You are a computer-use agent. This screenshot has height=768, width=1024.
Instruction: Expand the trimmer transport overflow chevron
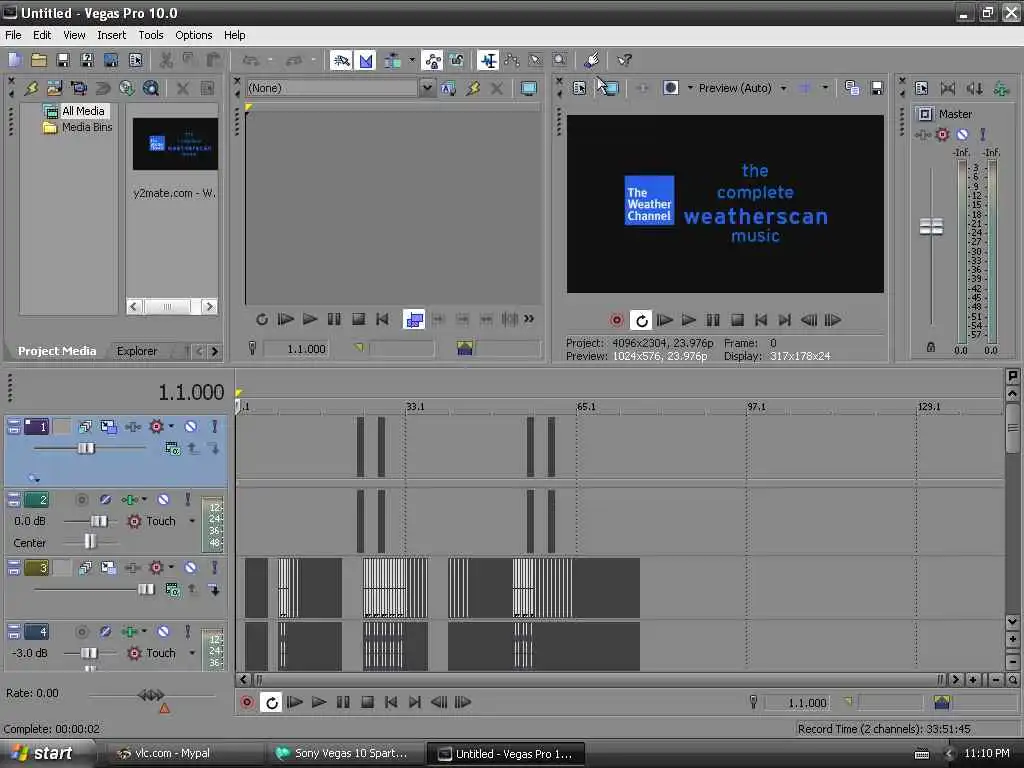coord(528,319)
